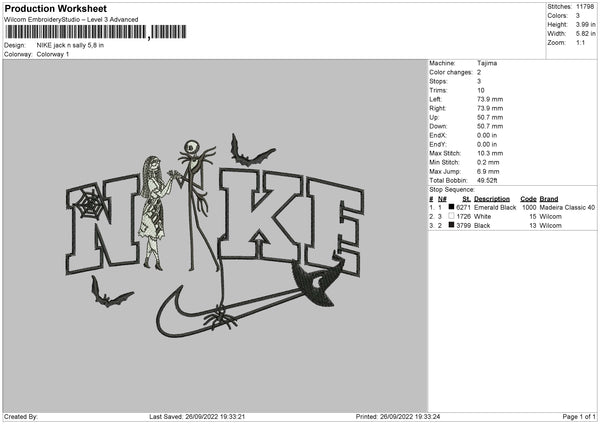600x424 pixels.
Task: Click the Max Jump value 6.9 mm
Action: click(488, 171)
